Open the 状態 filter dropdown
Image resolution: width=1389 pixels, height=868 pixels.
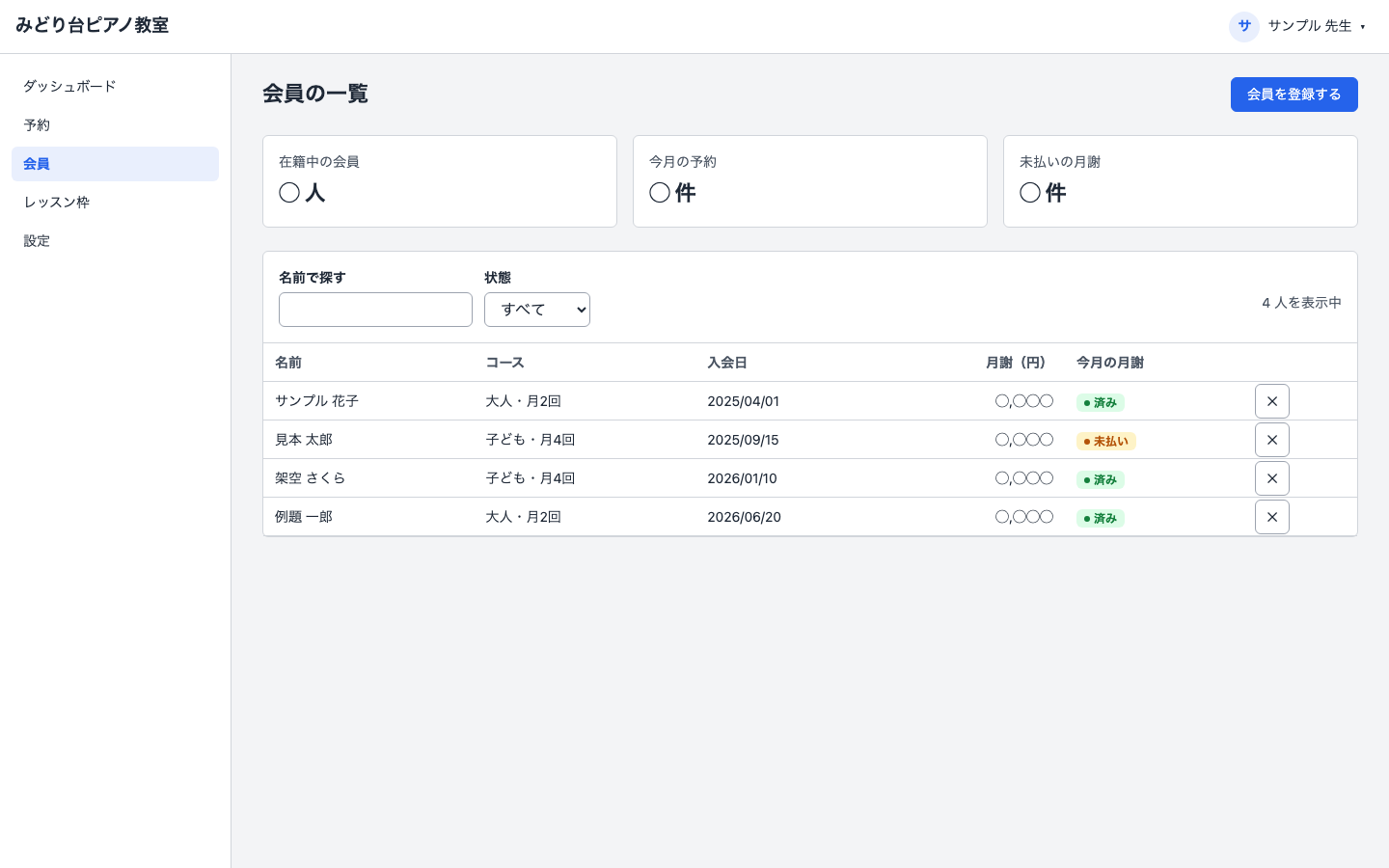tap(537, 310)
